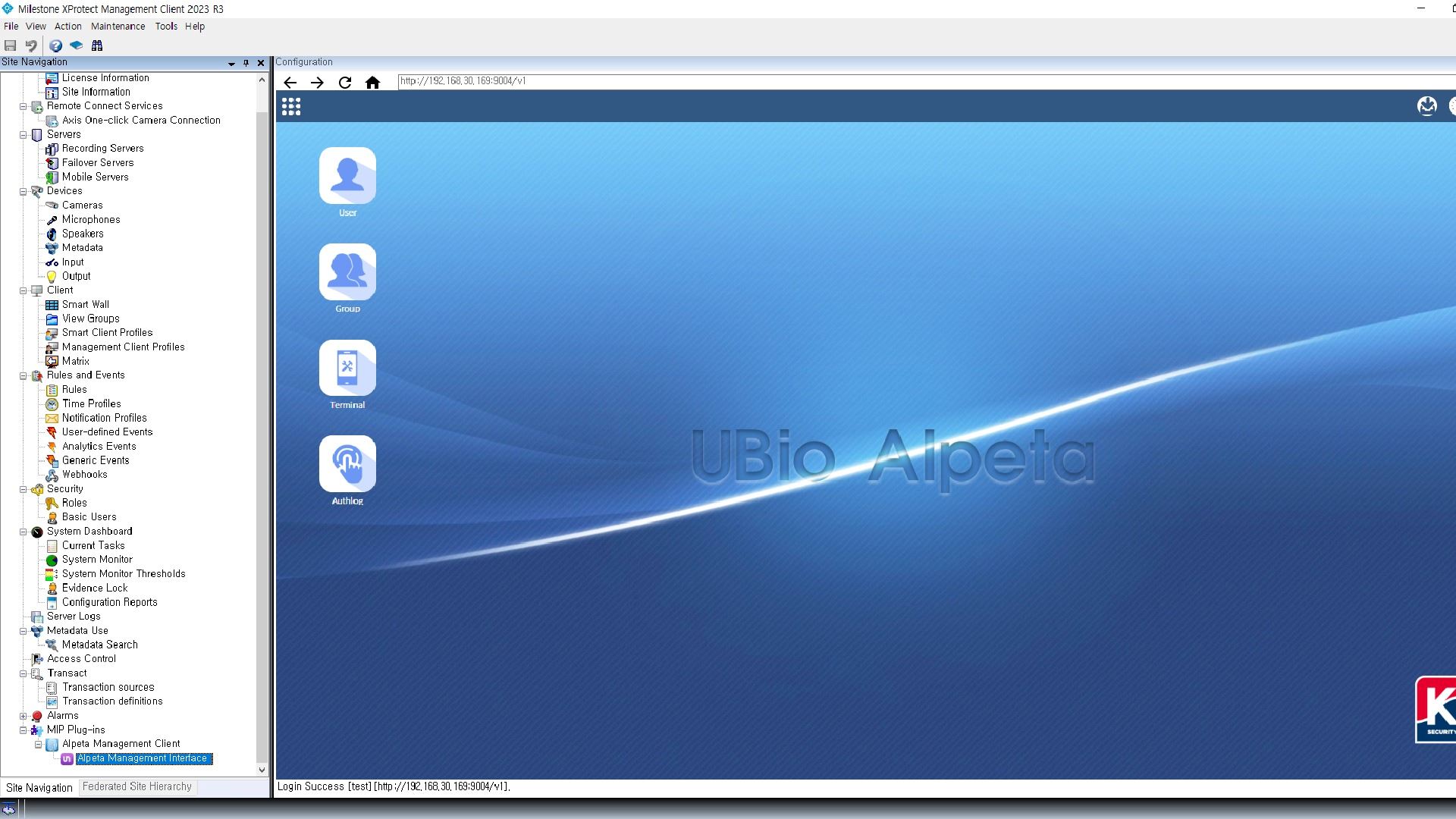This screenshot has height=819, width=1456.
Task: Collapse the Client tree node
Action: click(24, 290)
